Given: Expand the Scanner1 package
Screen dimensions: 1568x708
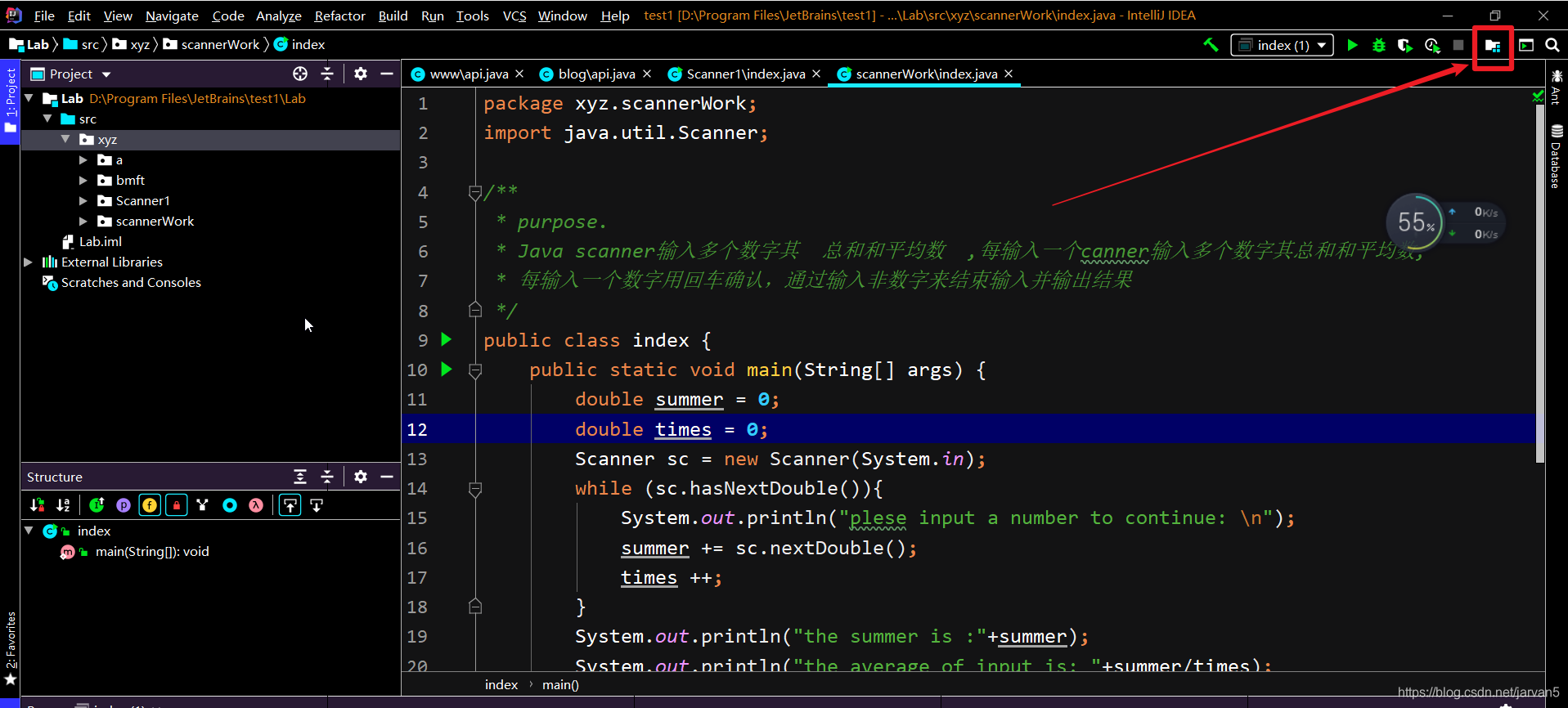Looking at the screenshot, I should [83, 200].
